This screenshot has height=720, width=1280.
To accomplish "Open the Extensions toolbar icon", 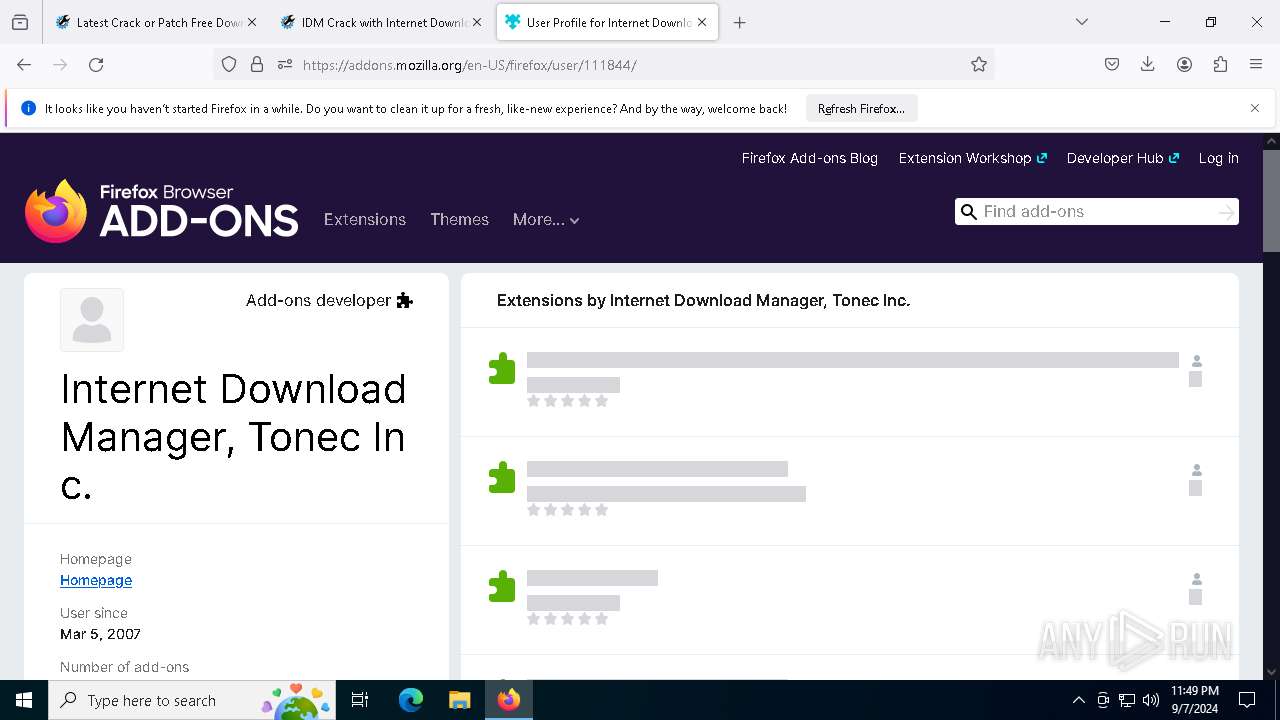I will pos(1220,64).
